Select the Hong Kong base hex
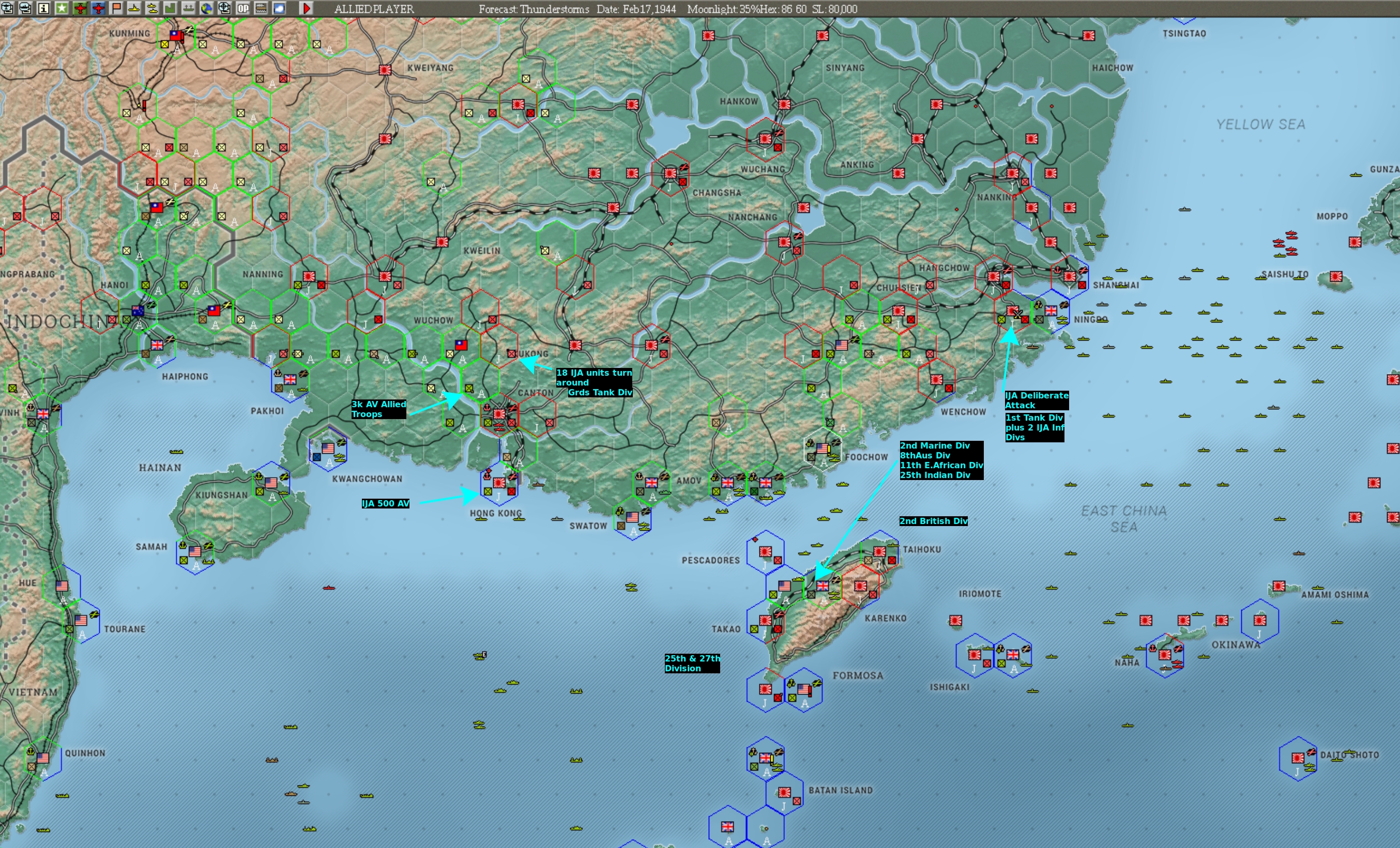 499,483
